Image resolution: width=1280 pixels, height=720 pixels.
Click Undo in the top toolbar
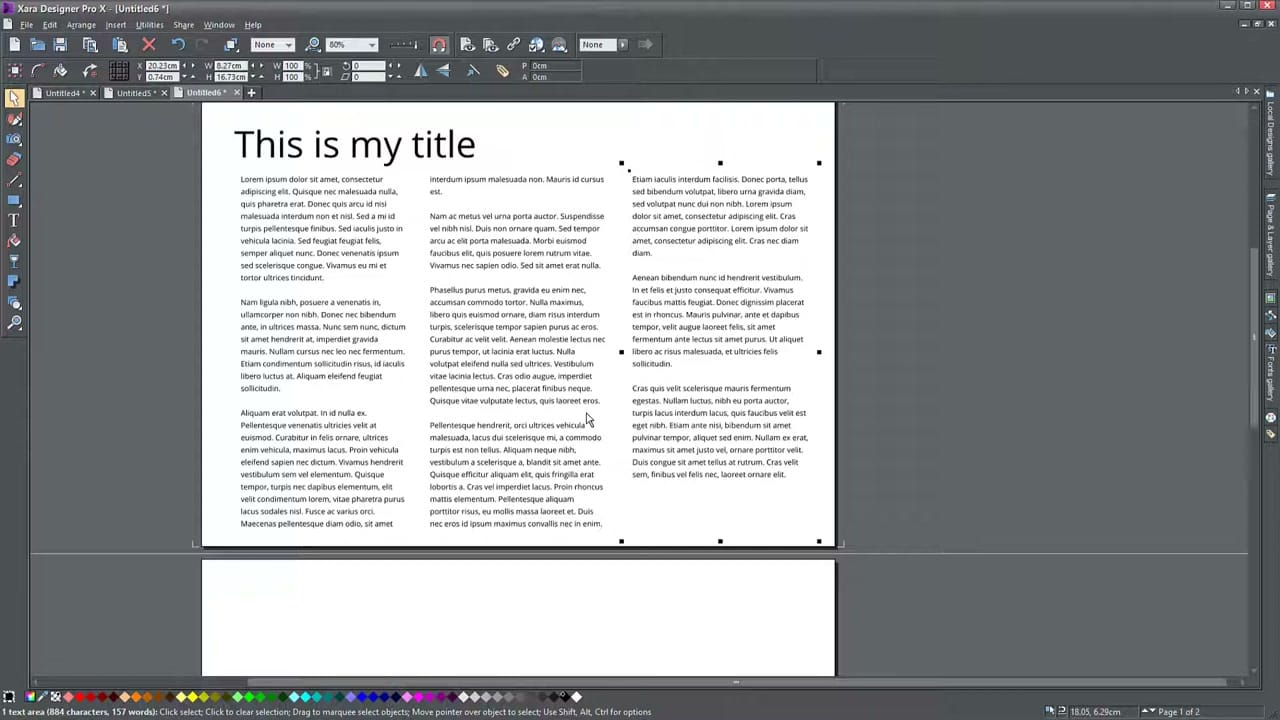pos(178,44)
